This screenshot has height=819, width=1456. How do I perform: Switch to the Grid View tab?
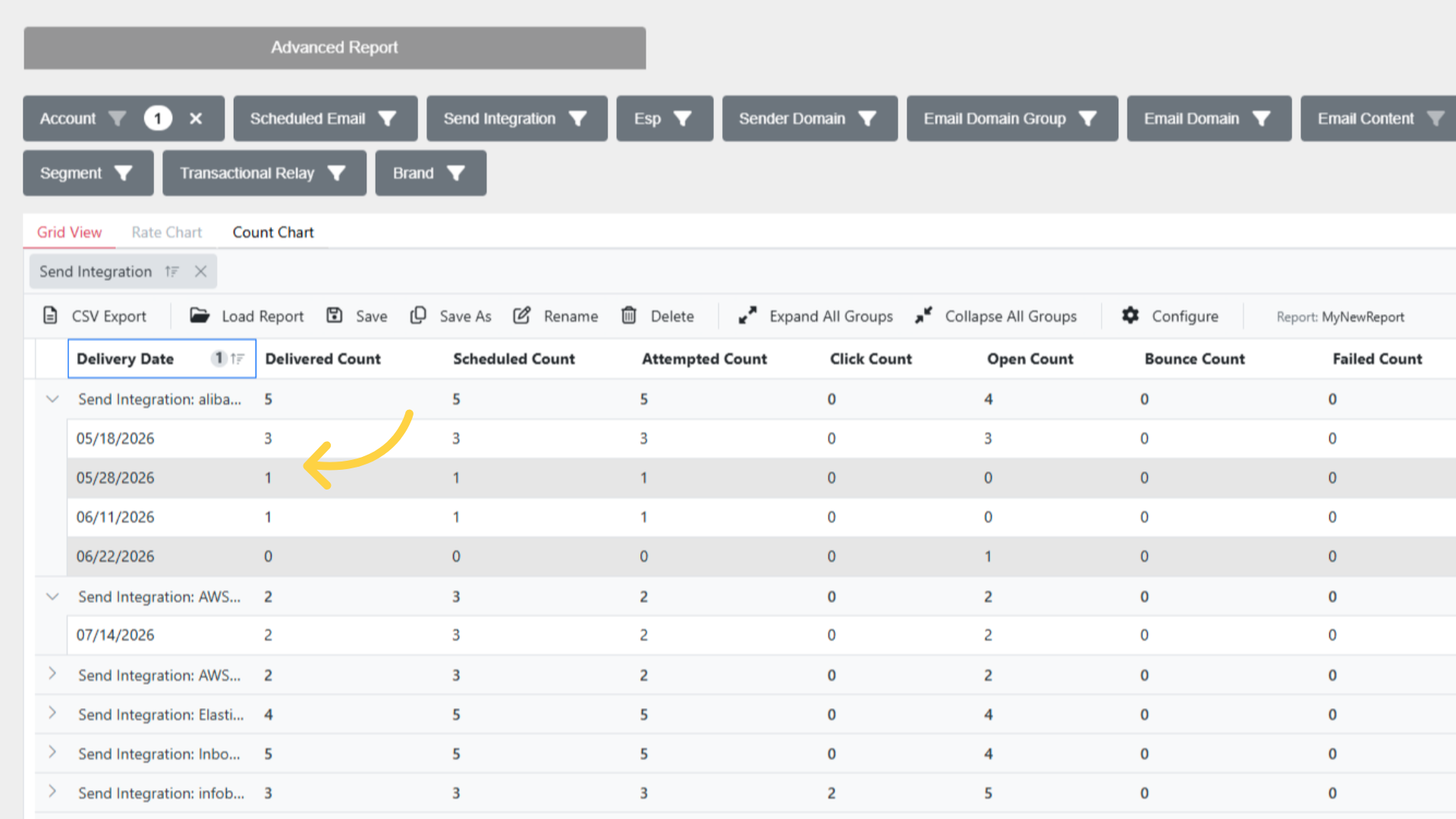coord(69,232)
